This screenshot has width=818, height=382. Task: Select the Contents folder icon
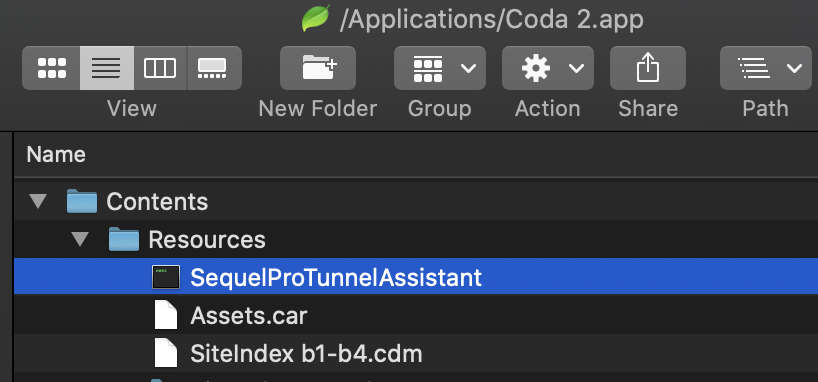coord(82,201)
